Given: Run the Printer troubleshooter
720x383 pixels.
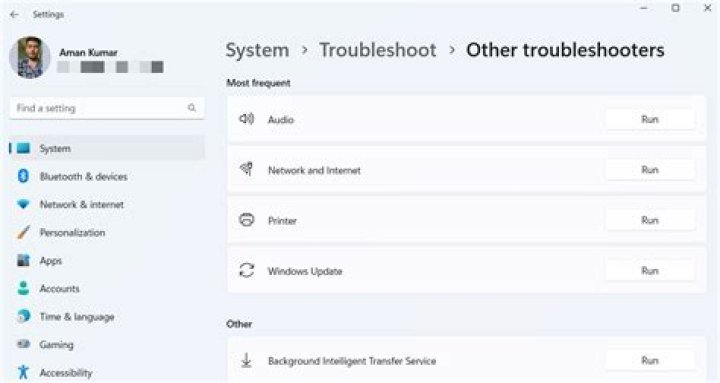Looking at the screenshot, I should (x=650, y=220).
